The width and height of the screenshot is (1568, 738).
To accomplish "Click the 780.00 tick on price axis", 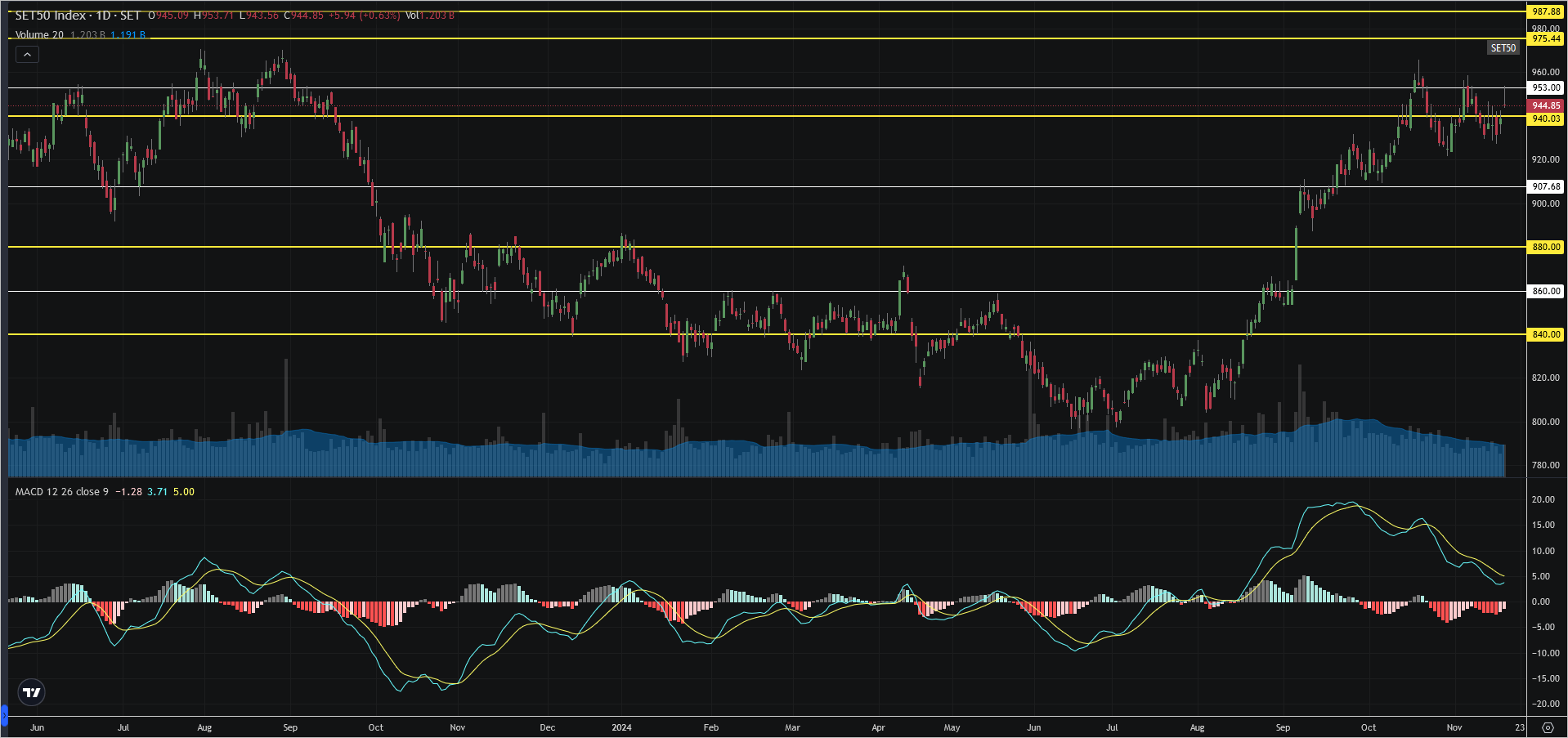I will (x=1545, y=465).
